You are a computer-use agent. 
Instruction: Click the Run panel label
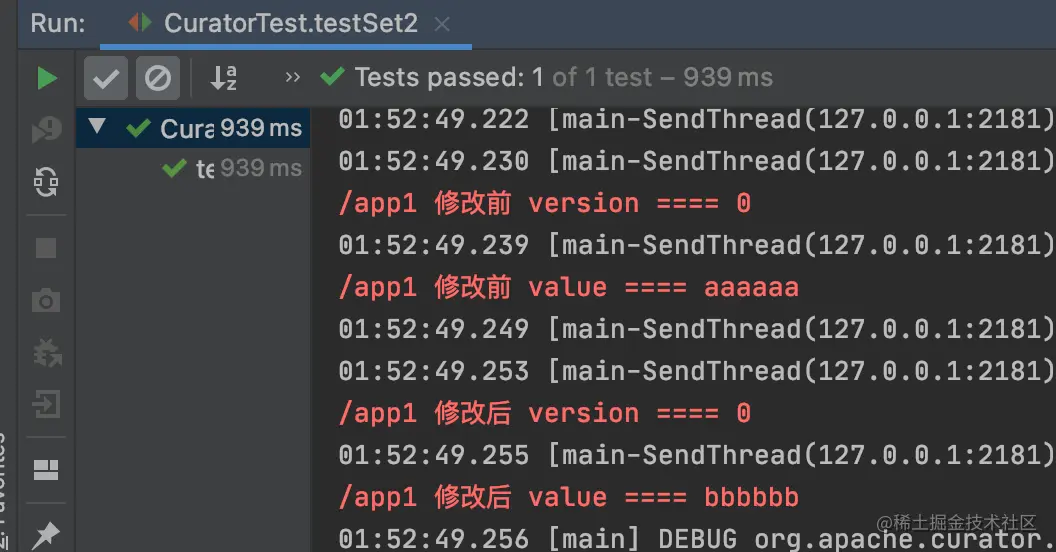coord(58,24)
